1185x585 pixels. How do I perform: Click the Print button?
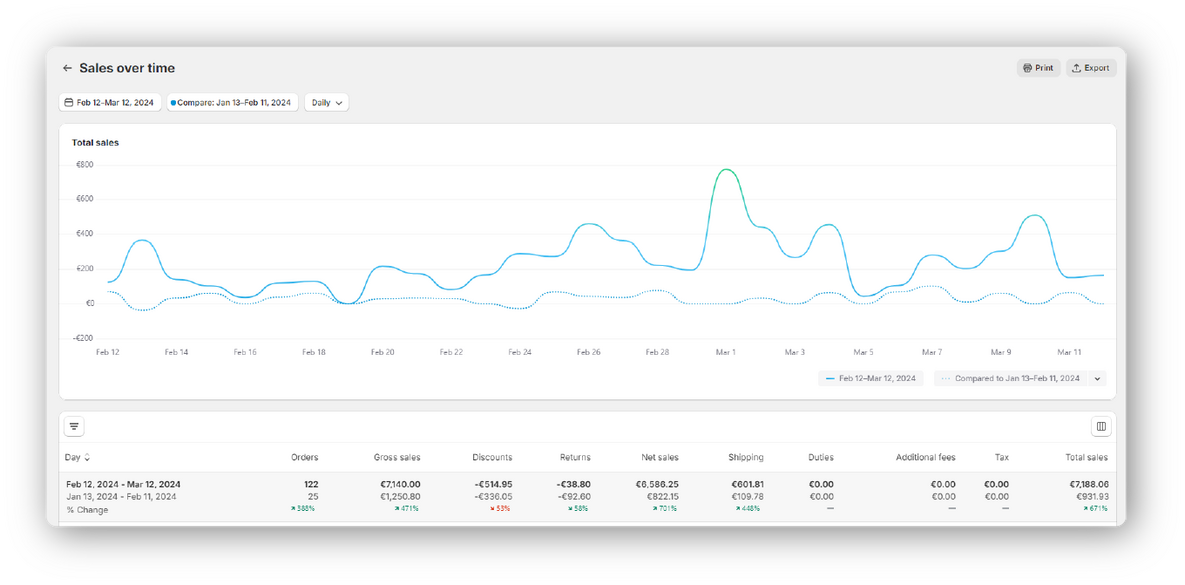(x=1038, y=67)
